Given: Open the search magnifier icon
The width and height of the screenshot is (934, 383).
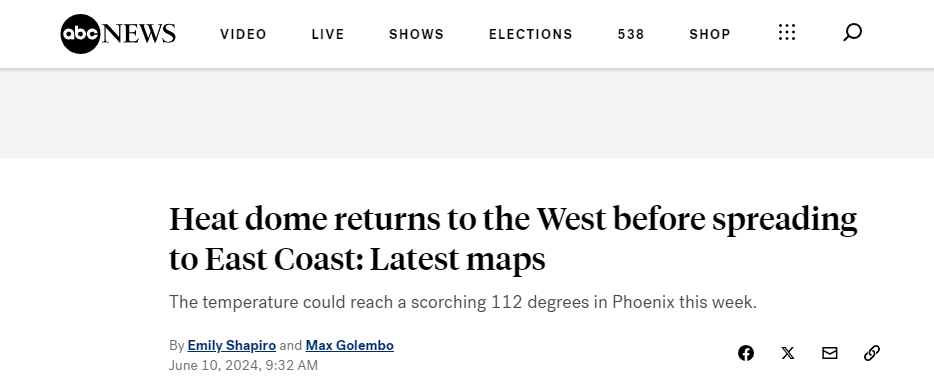Looking at the screenshot, I should point(852,32).
